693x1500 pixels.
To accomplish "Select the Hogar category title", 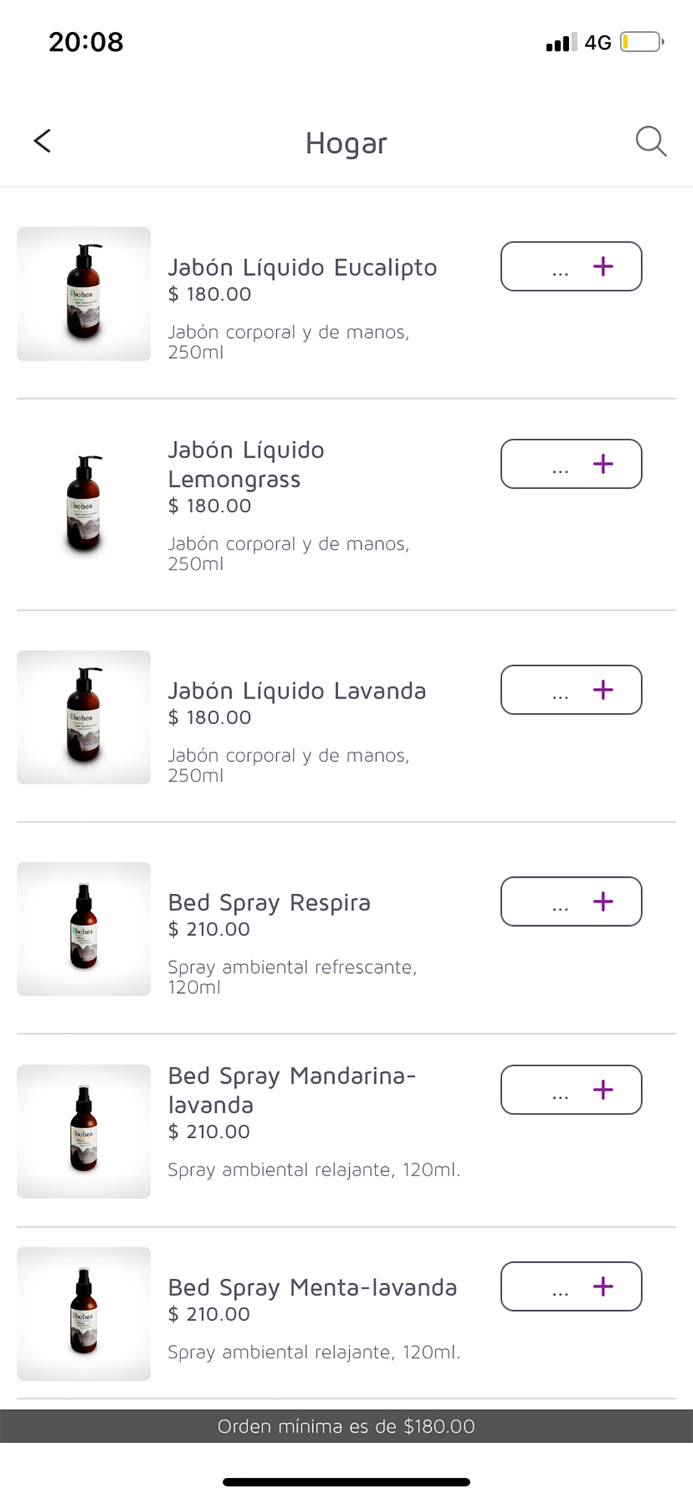I will point(346,142).
